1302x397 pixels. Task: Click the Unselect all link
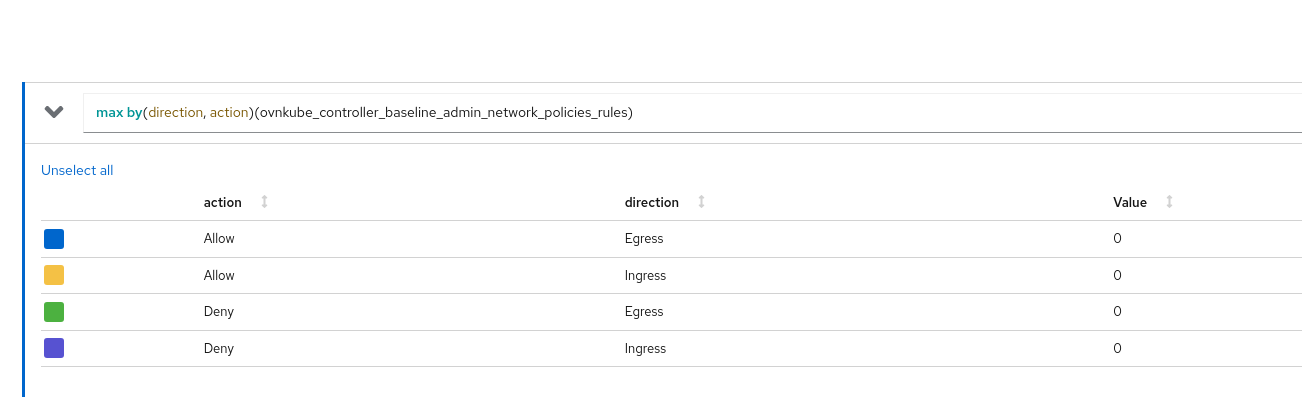coord(77,170)
